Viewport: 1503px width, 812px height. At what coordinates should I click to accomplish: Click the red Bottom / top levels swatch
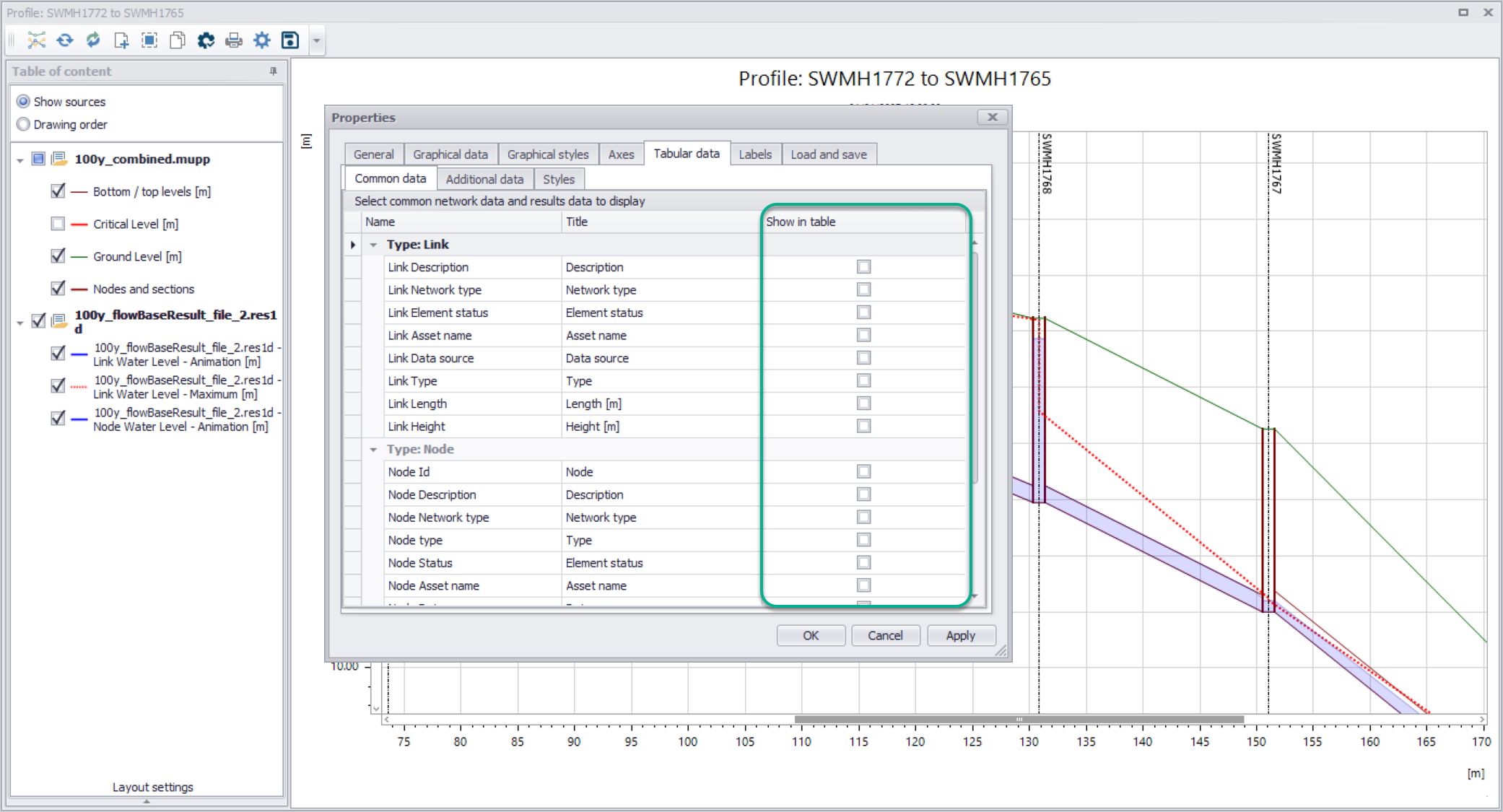(79, 192)
